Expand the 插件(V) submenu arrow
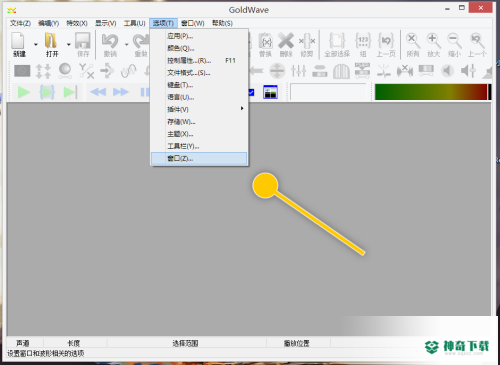500x365 pixels. click(x=242, y=108)
